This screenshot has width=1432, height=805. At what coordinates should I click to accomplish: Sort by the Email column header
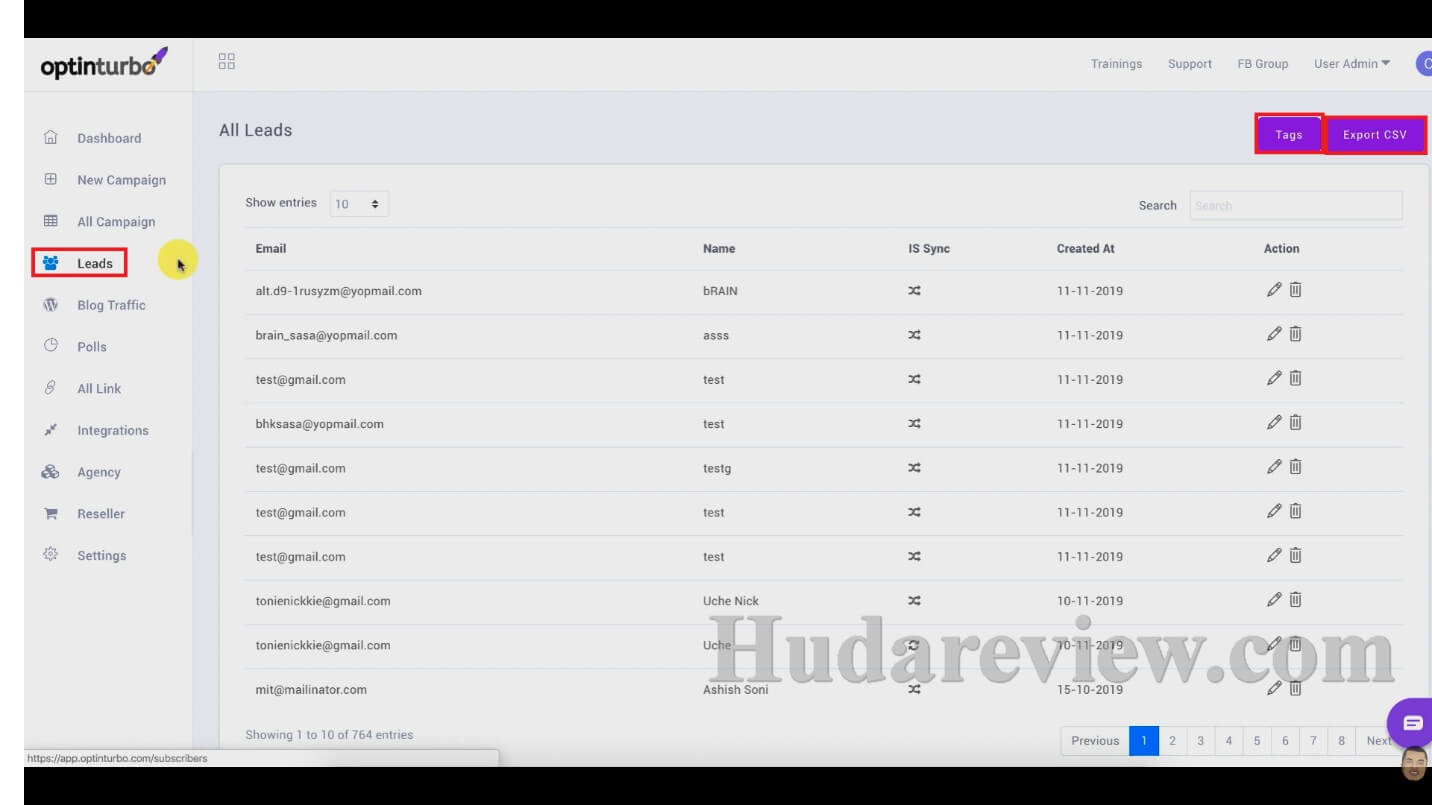tap(271, 248)
